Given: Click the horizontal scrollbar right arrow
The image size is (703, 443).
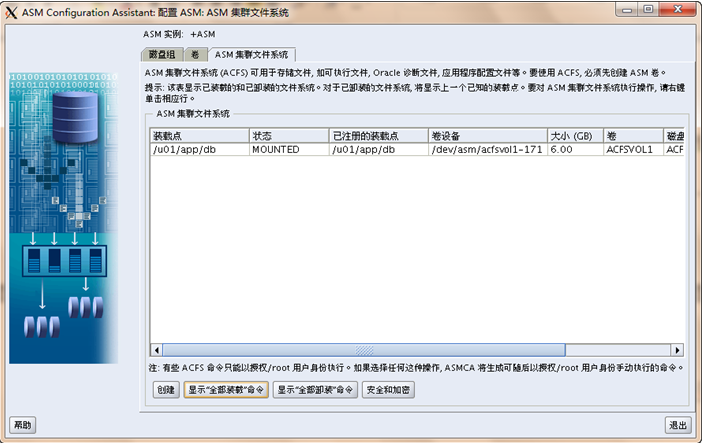Looking at the screenshot, I should click(677, 350).
